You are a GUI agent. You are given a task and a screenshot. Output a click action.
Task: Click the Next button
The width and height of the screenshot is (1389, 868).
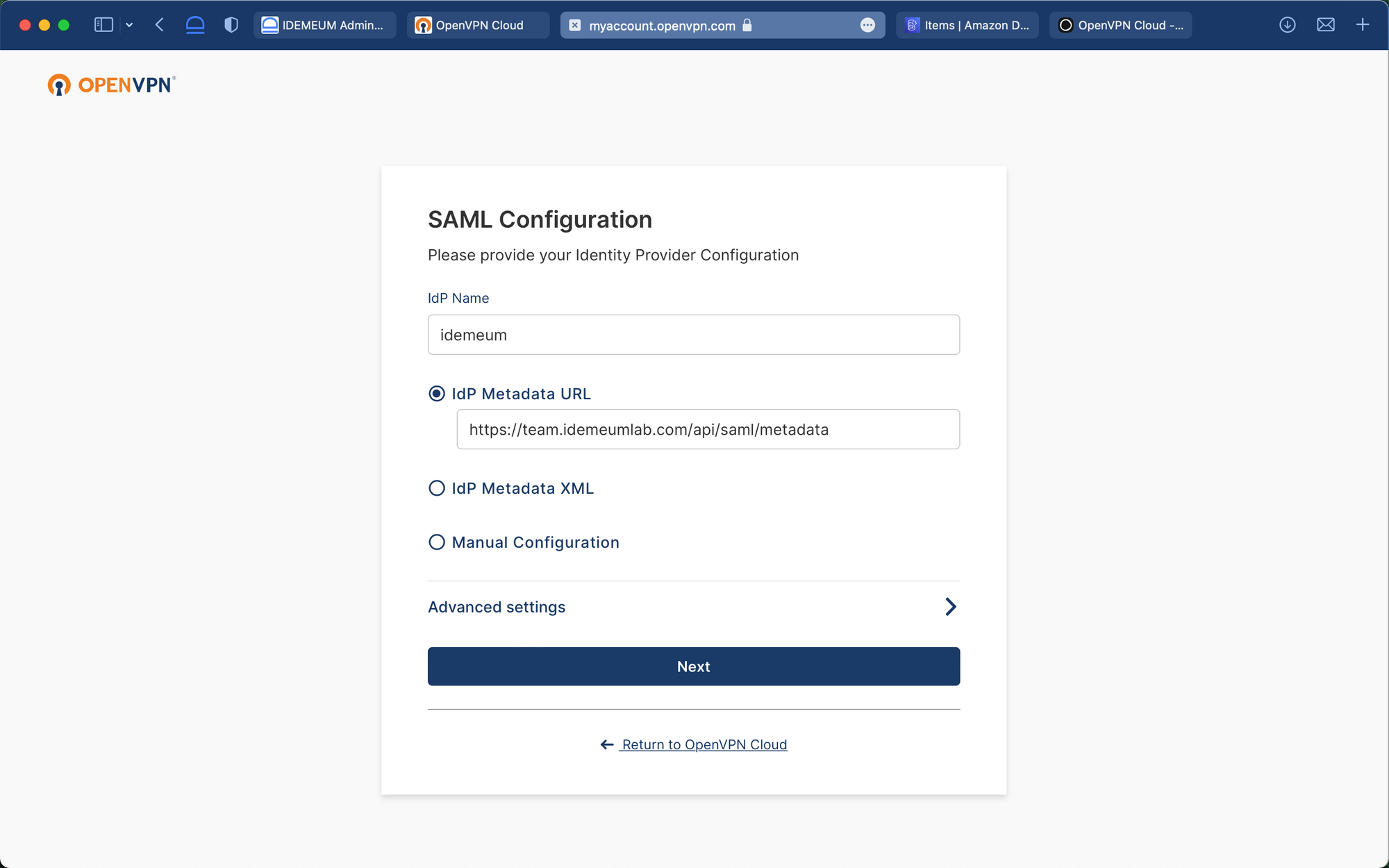pos(694,667)
